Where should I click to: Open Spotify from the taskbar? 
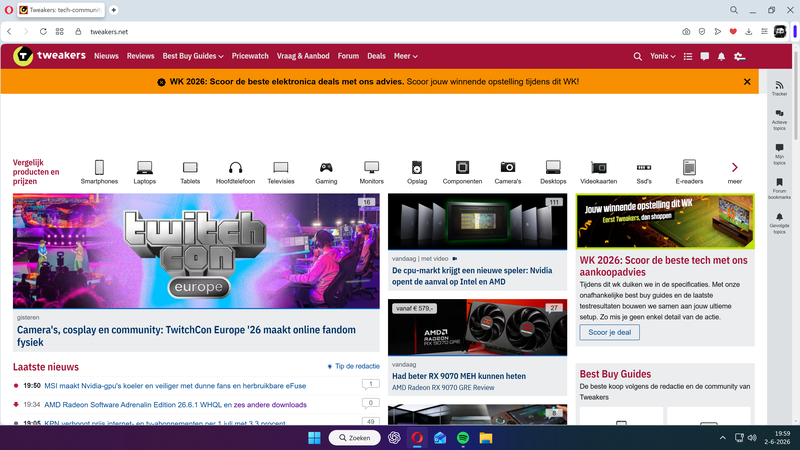tap(463, 438)
